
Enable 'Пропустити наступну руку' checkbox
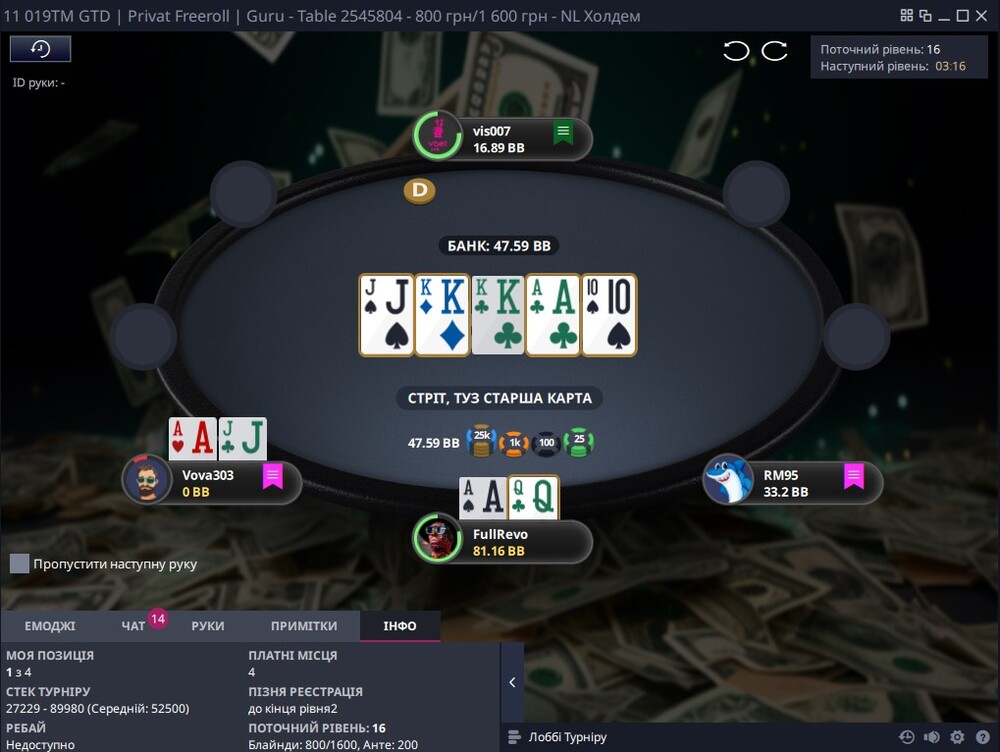(20, 563)
